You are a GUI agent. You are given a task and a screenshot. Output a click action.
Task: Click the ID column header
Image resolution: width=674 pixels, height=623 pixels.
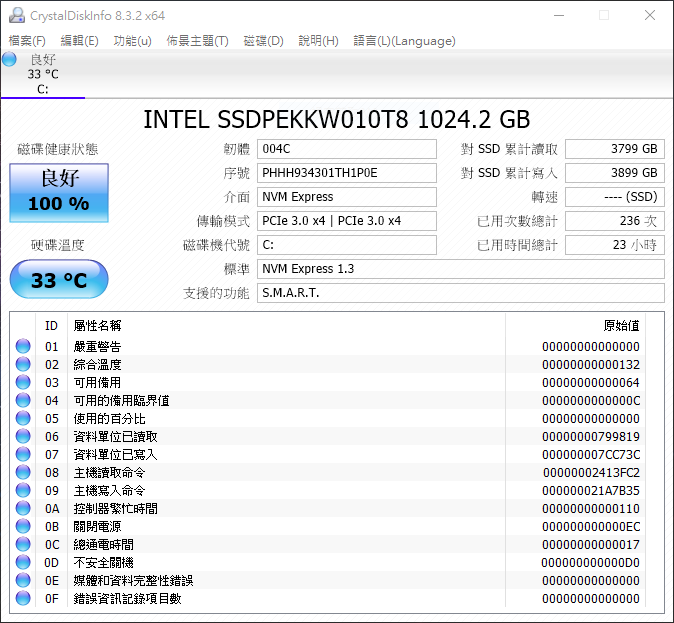click(x=51, y=326)
